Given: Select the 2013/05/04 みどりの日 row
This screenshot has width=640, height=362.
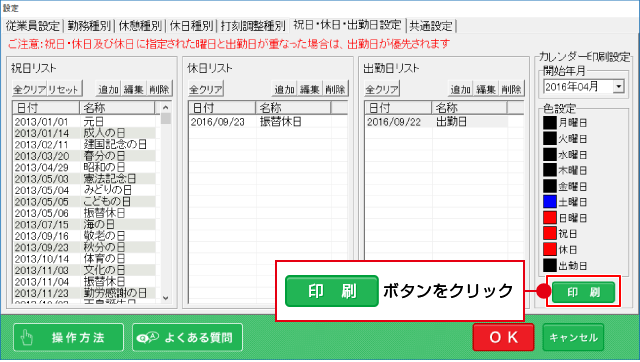Looking at the screenshot, I should [84, 190].
